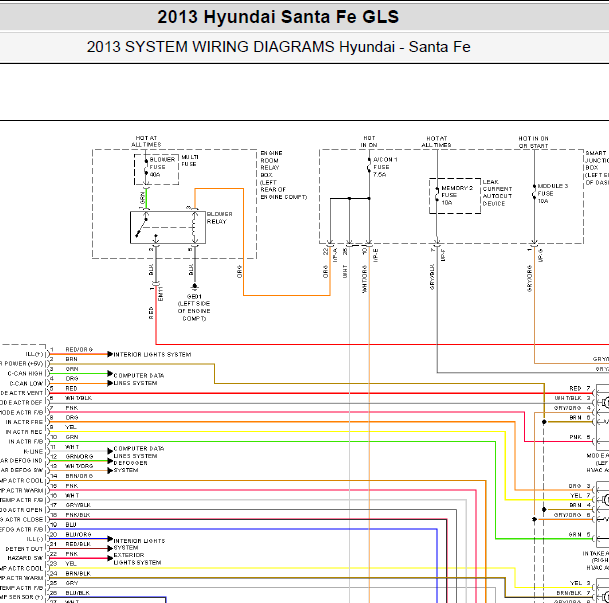Select the "BLOWER FUSE 40A" label

point(162,167)
